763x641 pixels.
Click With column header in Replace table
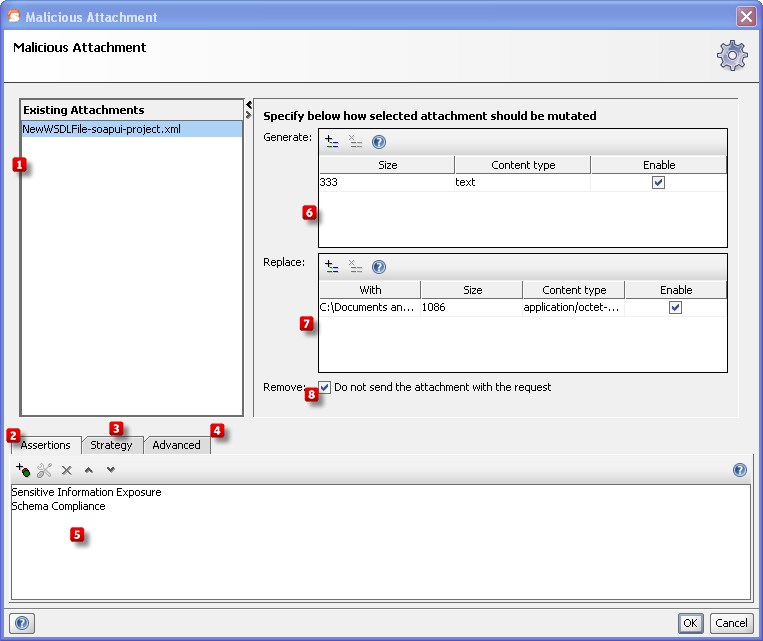click(x=370, y=290)
